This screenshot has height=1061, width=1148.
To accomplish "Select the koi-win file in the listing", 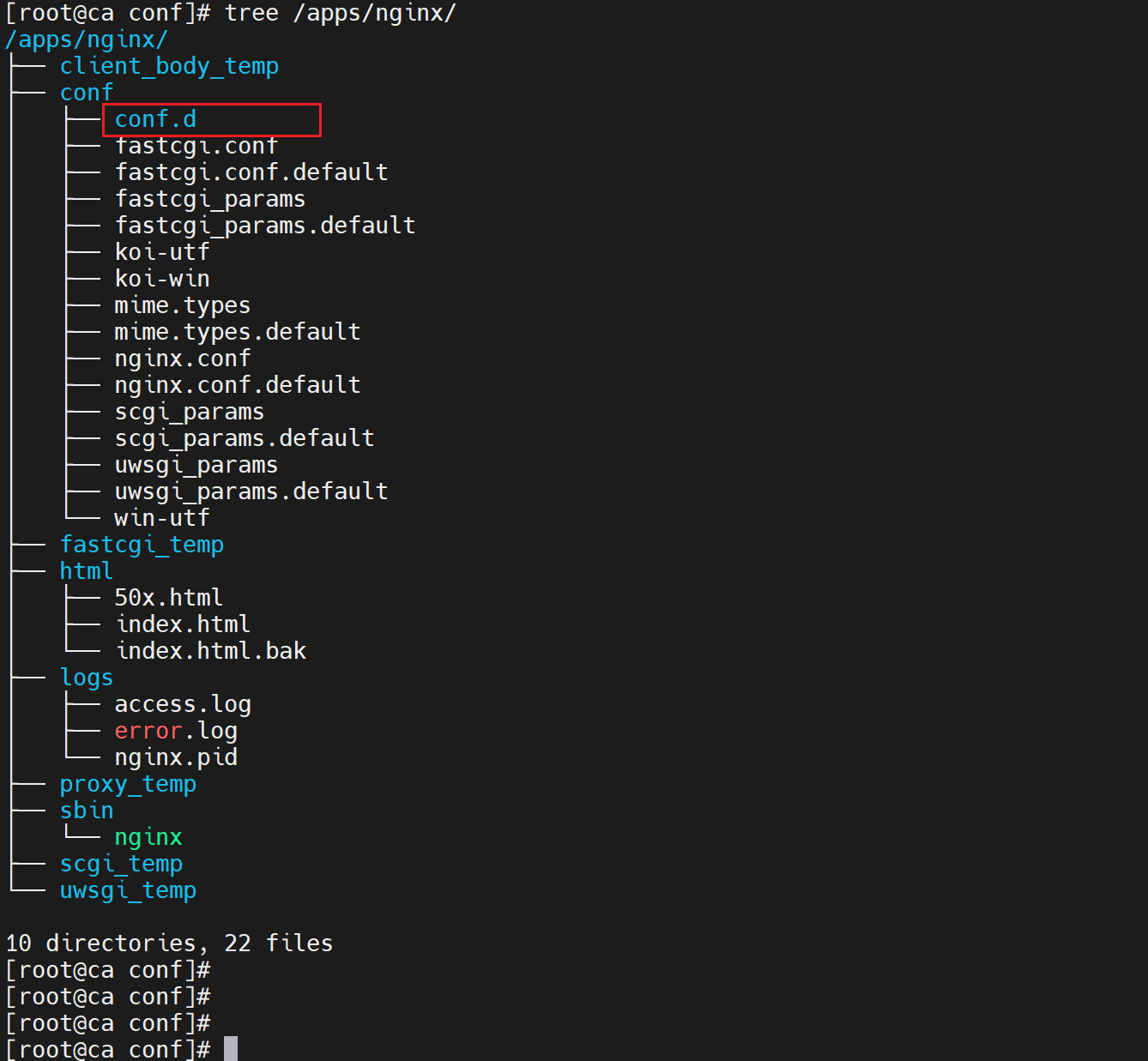I will (x=162, y=279).
